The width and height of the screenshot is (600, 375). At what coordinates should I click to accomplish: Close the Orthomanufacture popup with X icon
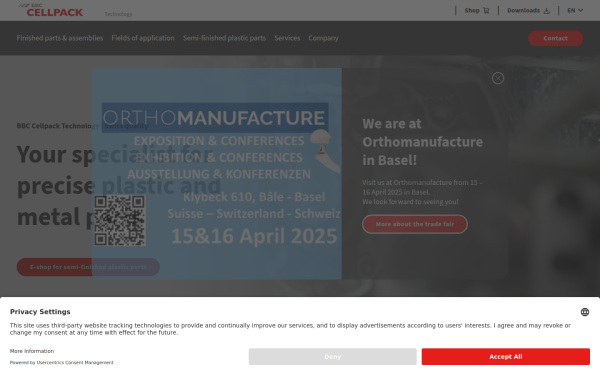tap(498, 78)
